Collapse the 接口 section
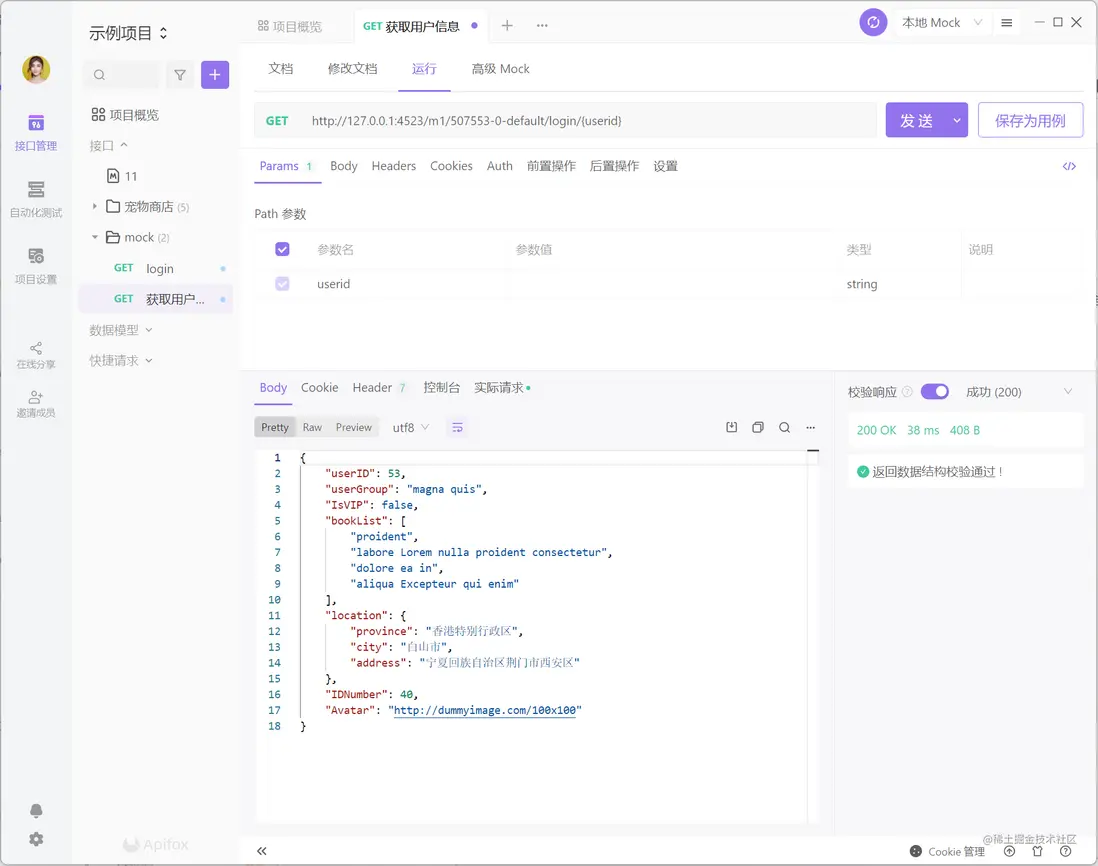Screen dimensions: 1098x866 click(x=109, y=146)
